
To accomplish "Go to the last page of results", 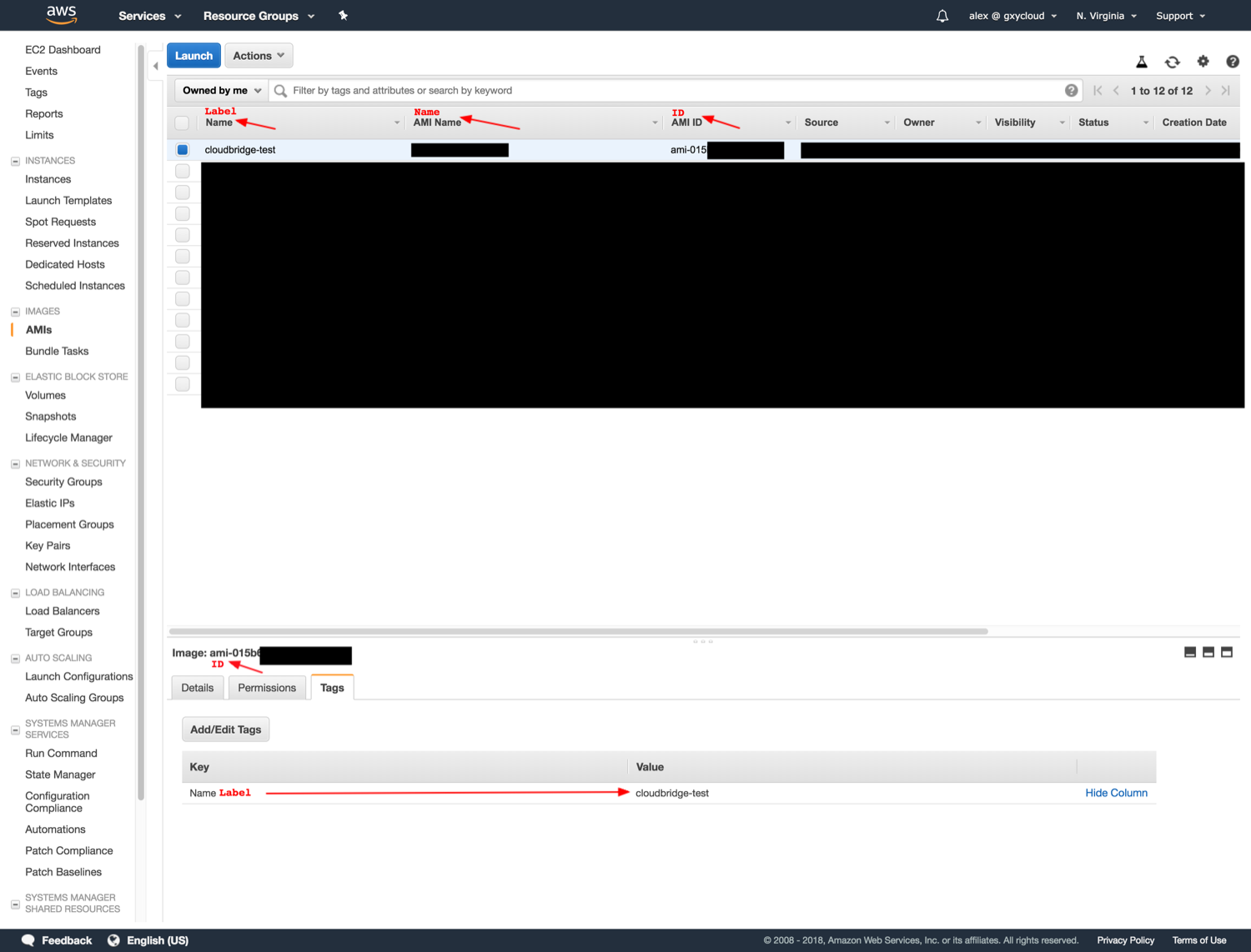I will point(1225,90).
